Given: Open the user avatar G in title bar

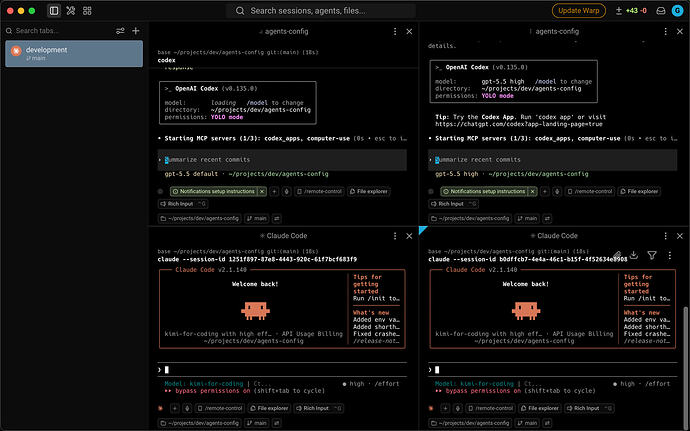Looking at the screenshot, I should pyautogui.click(x=677, y=11).
